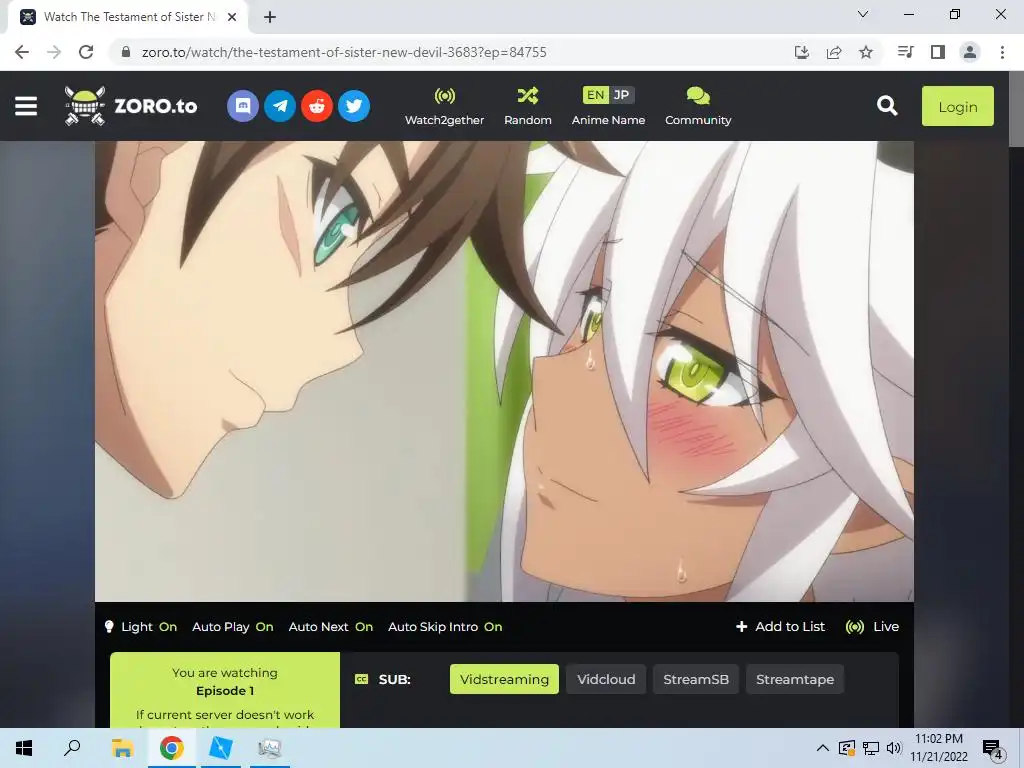The width and height of the screenshot is (1024, 768).
Task: Go forward in browser history
Action: (54, 52)
